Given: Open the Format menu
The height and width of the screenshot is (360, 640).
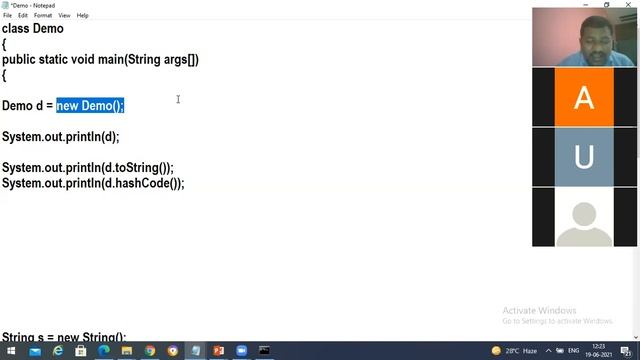Looking at the screenshot, I should [43, 16].
